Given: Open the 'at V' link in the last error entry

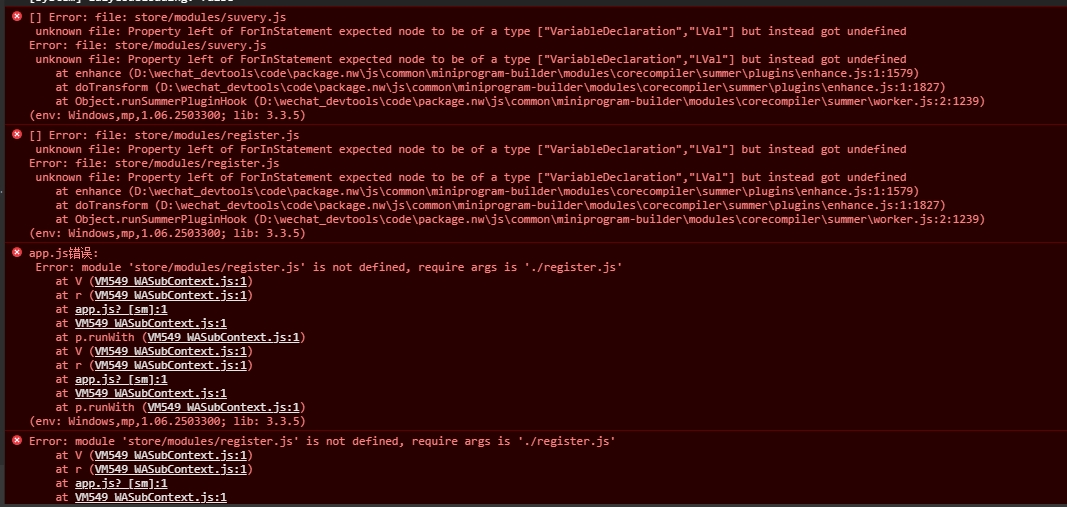Looking at the screenshot, I should (x=171, y=455).
